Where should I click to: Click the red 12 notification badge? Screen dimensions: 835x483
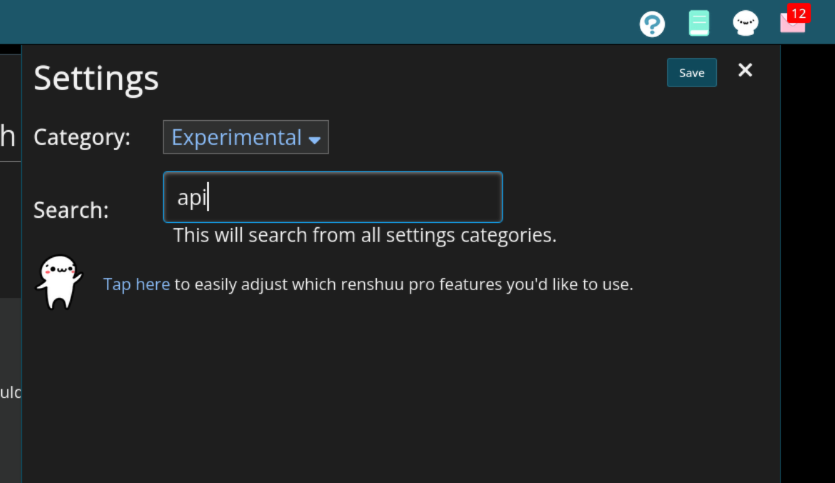[x=798, y=13]
